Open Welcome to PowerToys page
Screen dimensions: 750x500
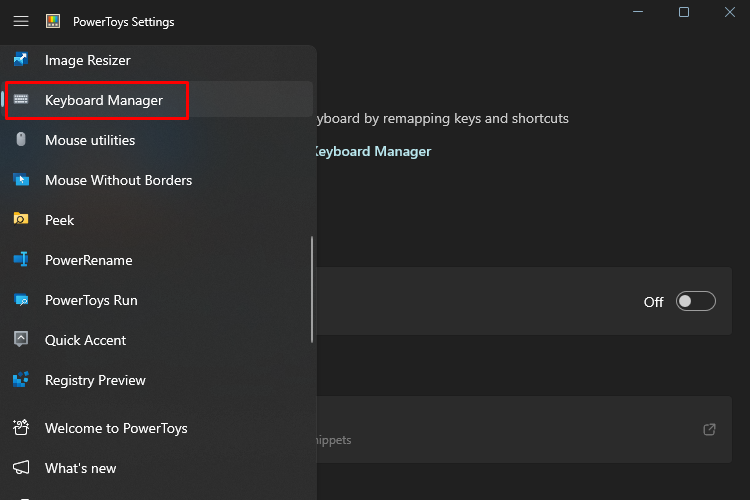pos(158,428)
